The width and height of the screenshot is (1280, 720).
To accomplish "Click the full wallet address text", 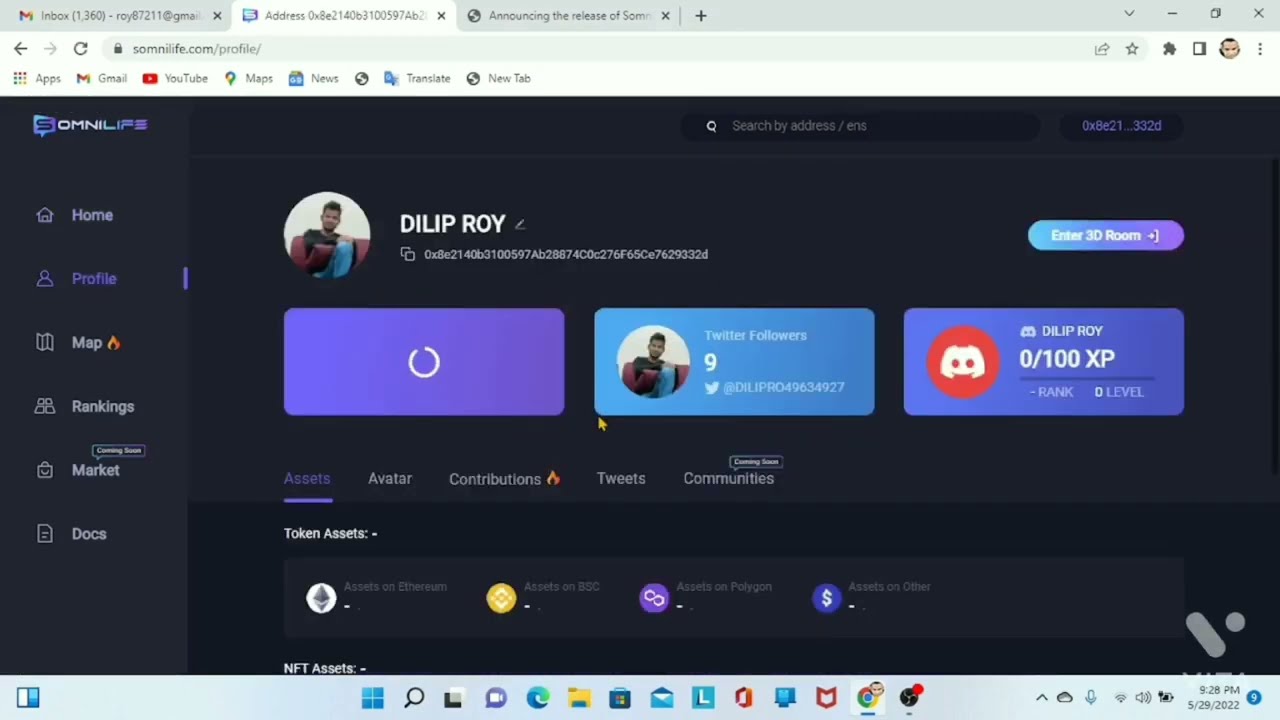I will pyautogui.click(x=566, y=254).
